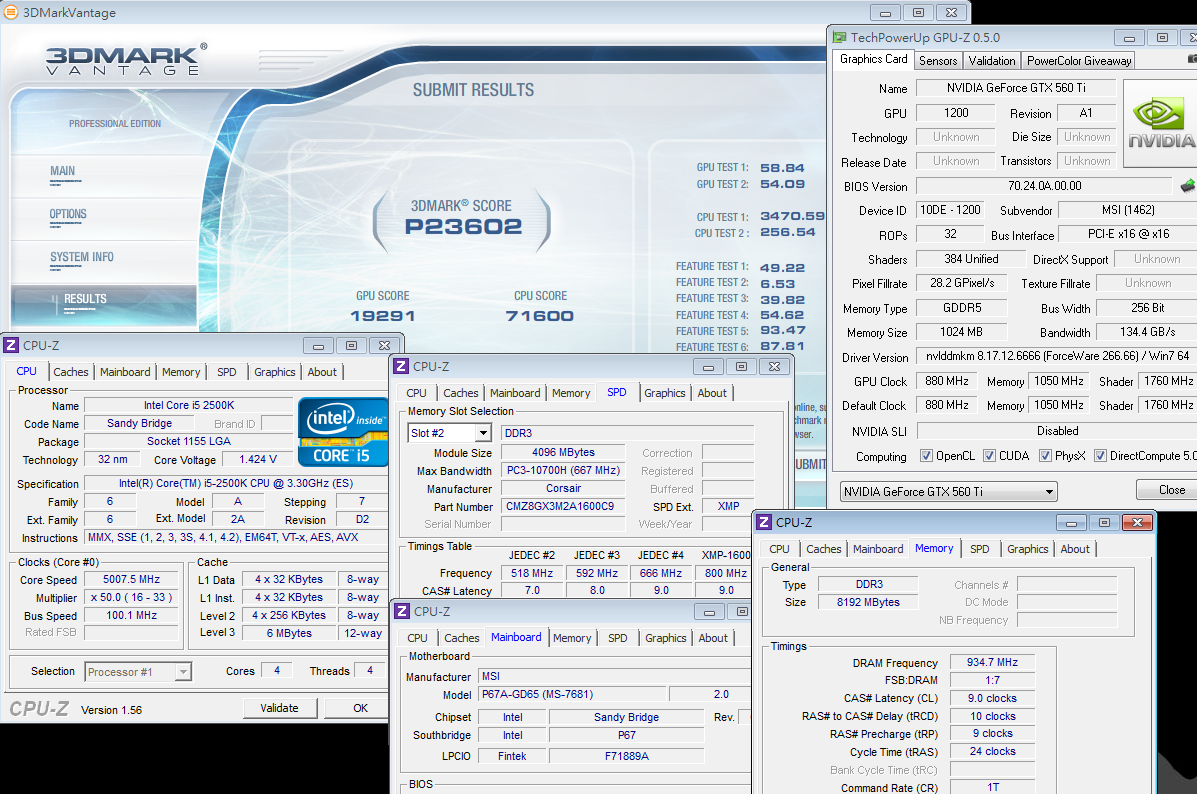This screenshot has width=1197, height=794.
Task: Open the SPD tab in CPU-Z Memory window
Action: (979, 549)
